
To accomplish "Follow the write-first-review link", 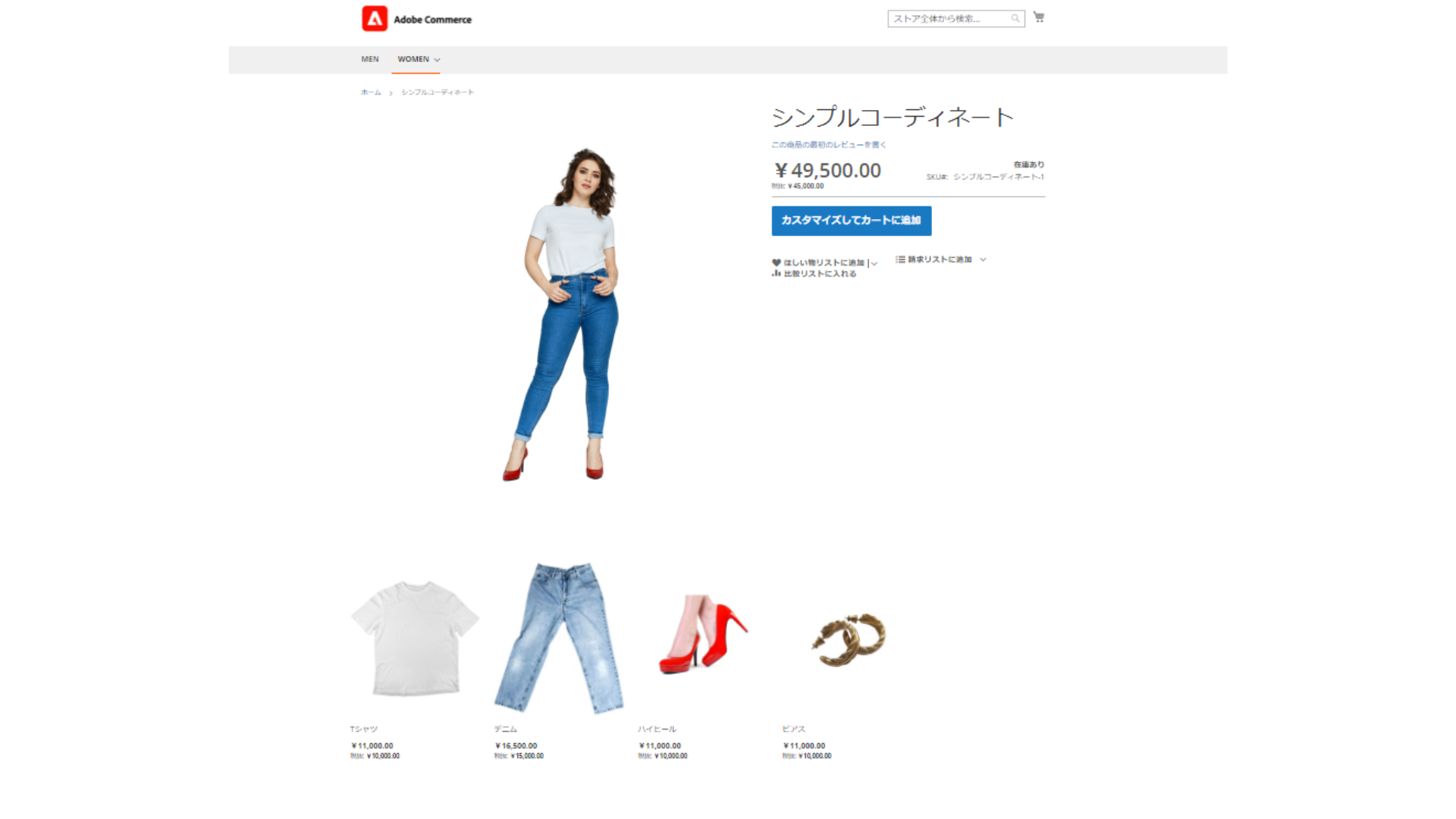I will (x=828, y=144).
